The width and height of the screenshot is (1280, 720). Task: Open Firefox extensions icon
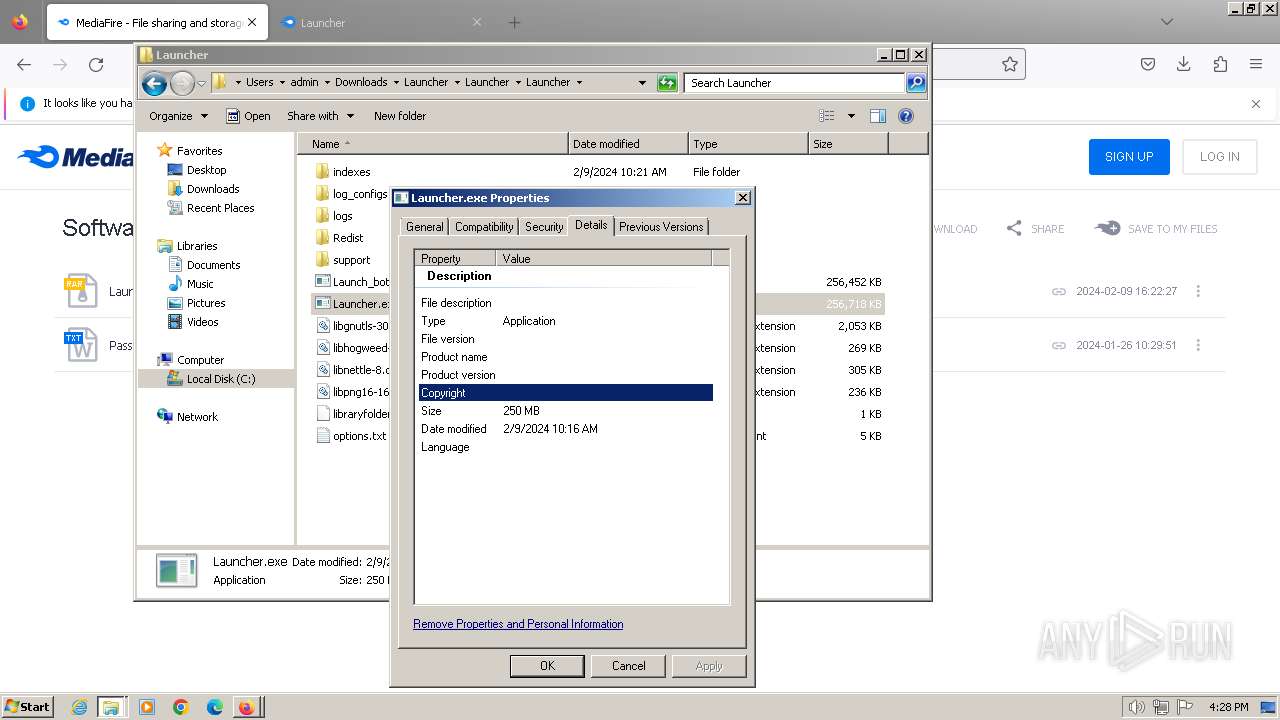point(1220,64)
